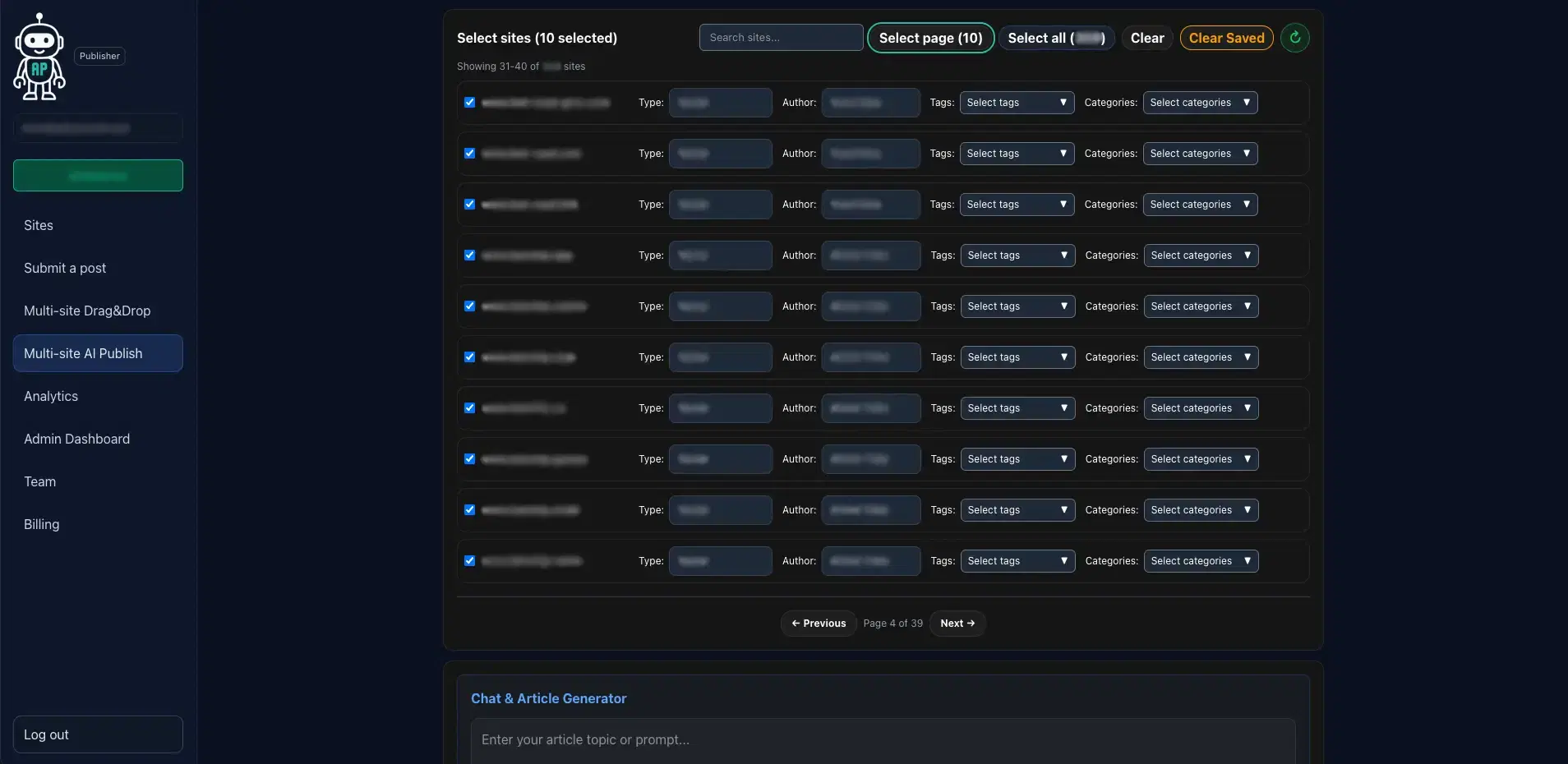
Task: Open Select categories dropdown in first row
Action: [1200, 103]
